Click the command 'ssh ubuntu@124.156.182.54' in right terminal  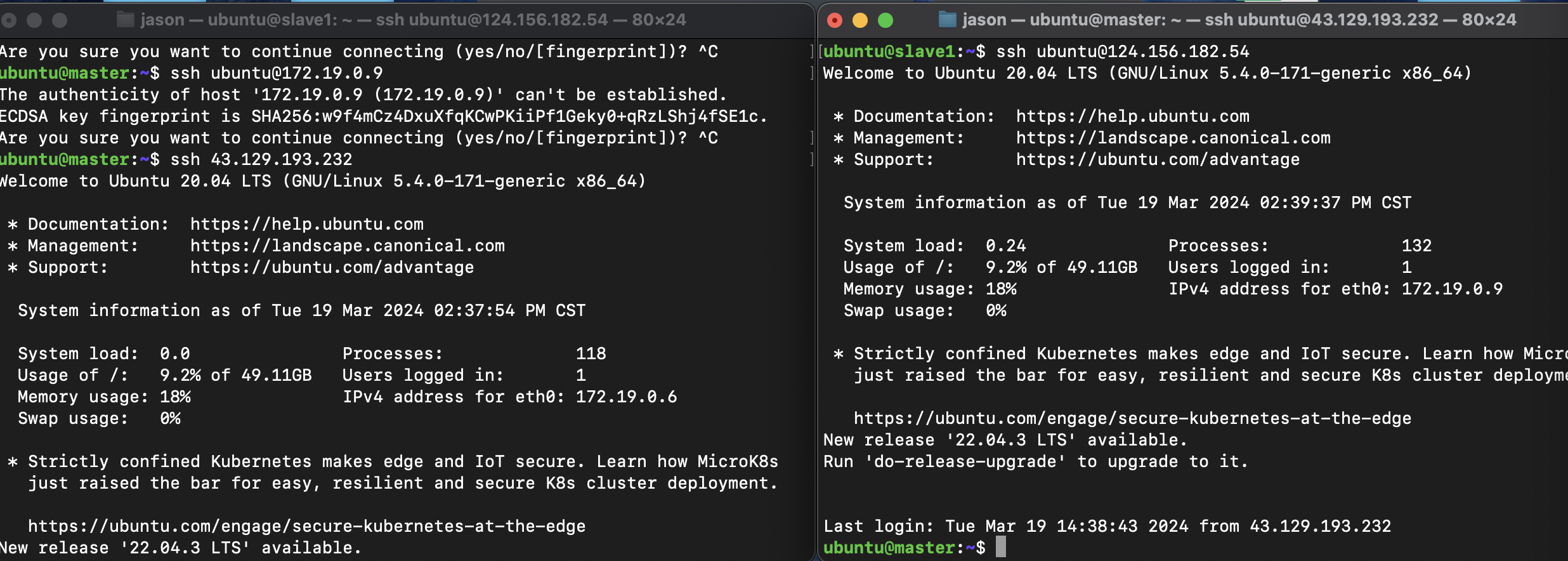(1123, 51)
